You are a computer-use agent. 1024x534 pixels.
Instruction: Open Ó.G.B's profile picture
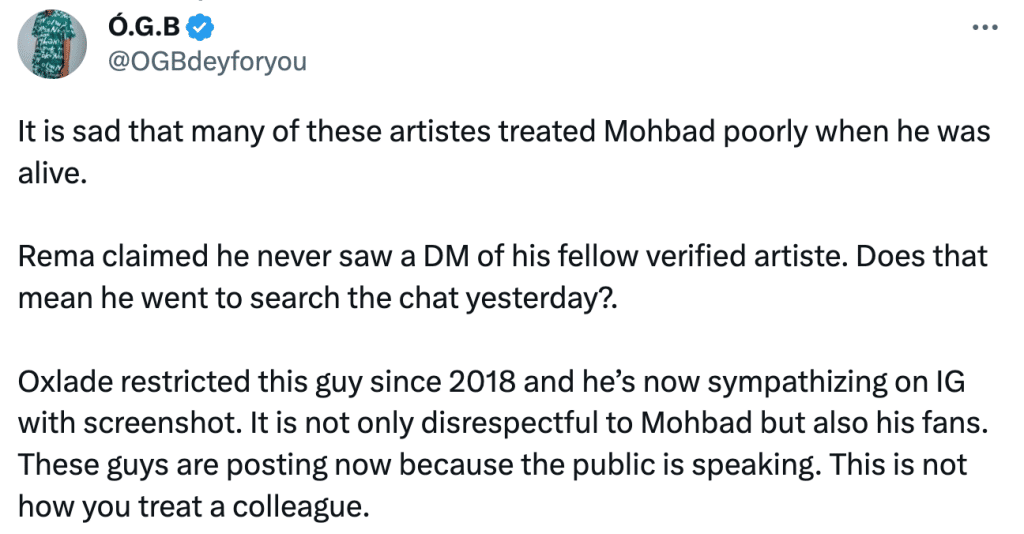(52, 44)
